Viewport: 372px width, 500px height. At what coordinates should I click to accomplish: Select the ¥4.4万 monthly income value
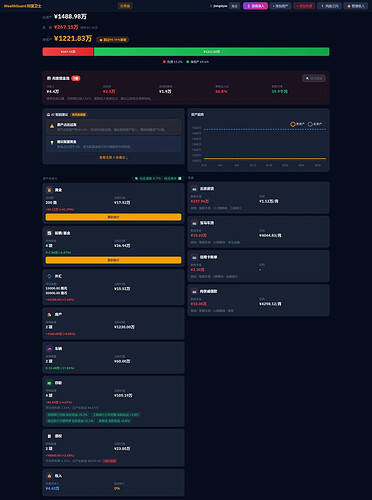point(53,91)
